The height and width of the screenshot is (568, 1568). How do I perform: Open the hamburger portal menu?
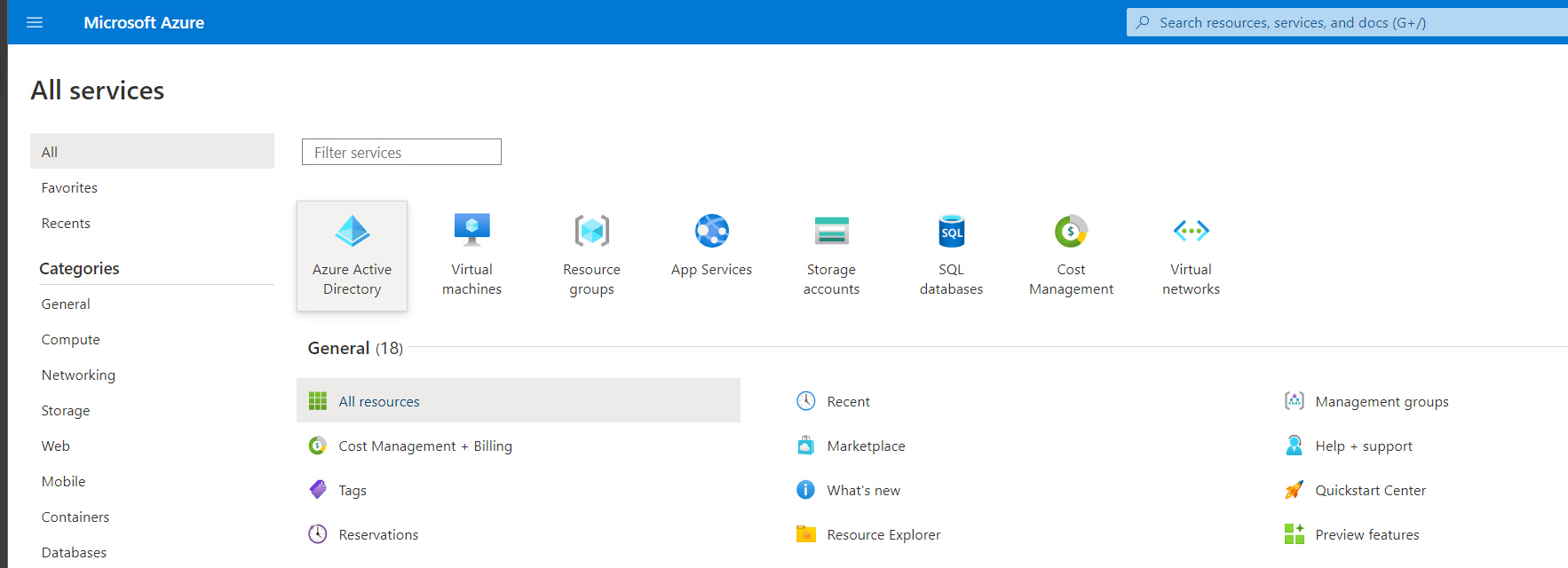click(35, 22)
